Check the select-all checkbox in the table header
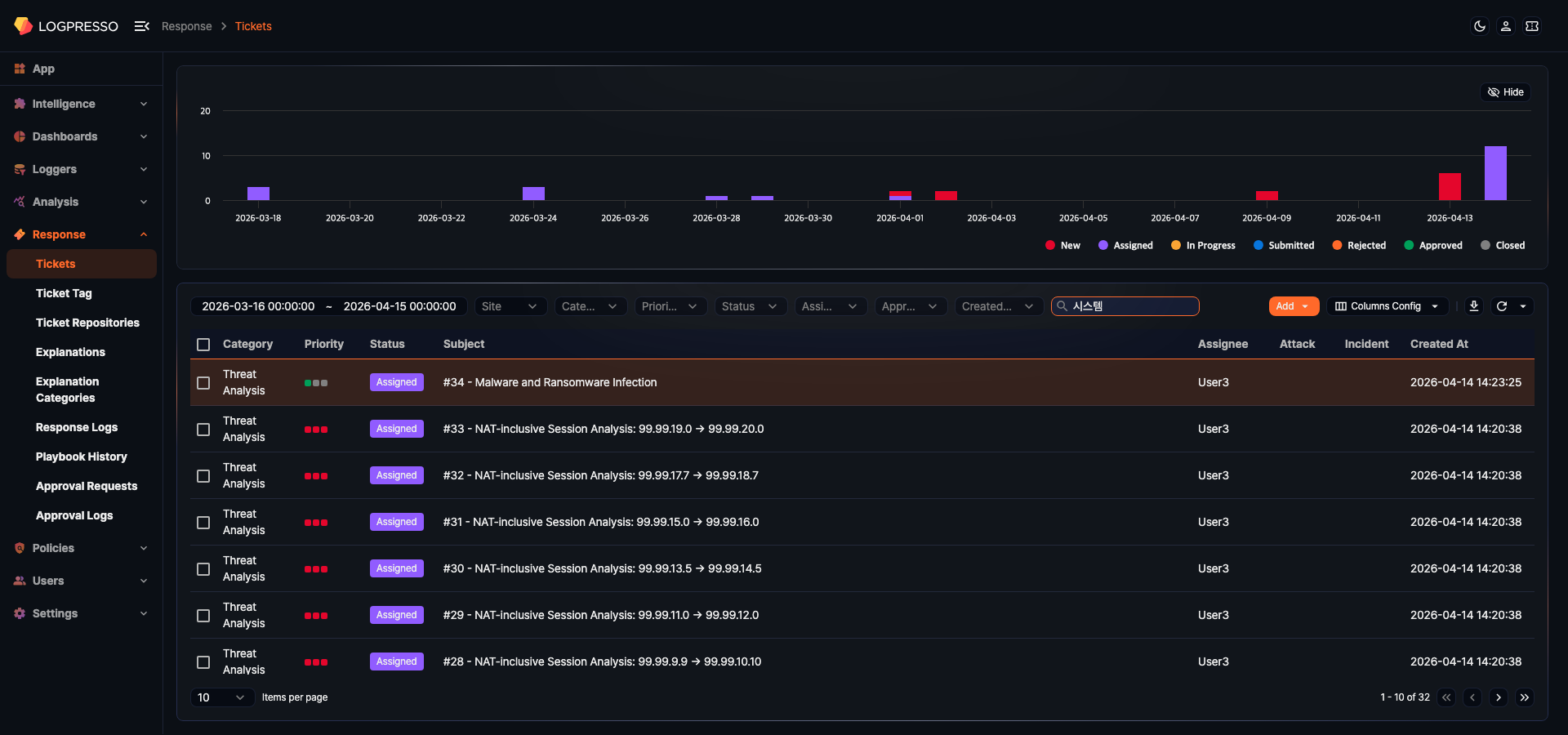 coord(203,345)
